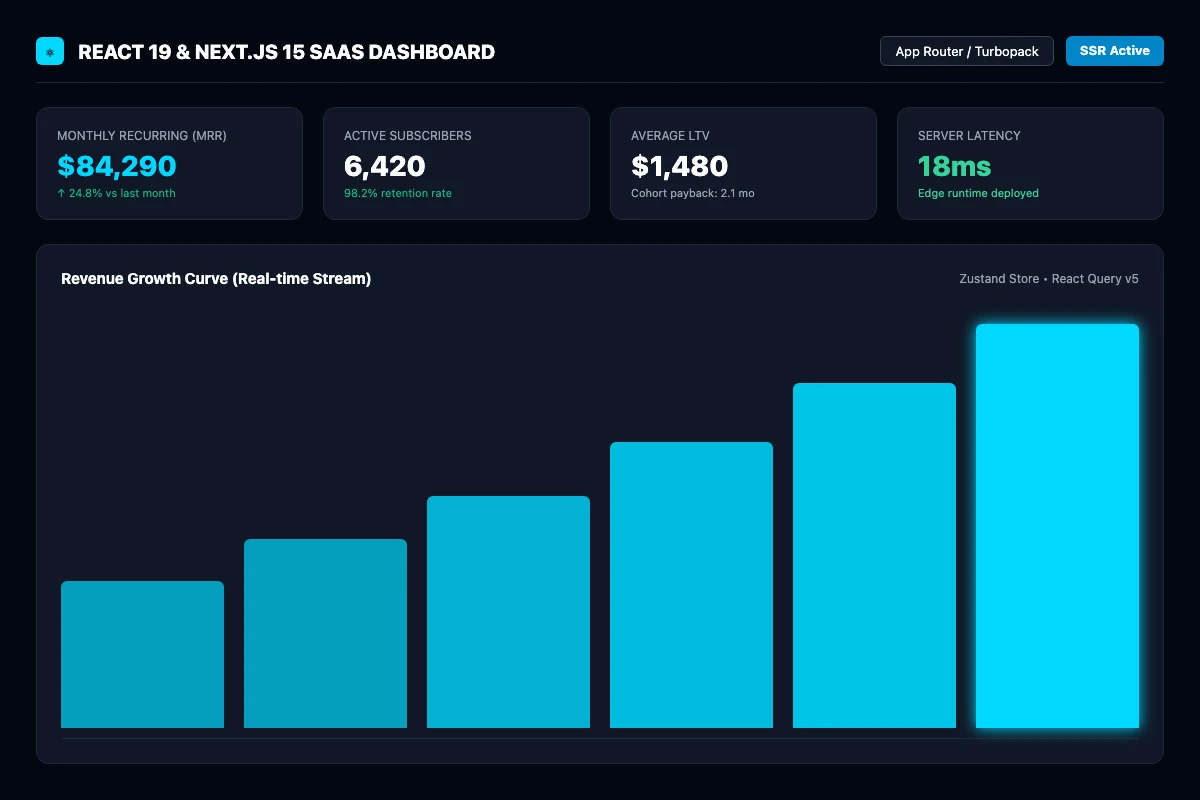
Task: Open the Active Subscribers card label
Action: [408, 135]
